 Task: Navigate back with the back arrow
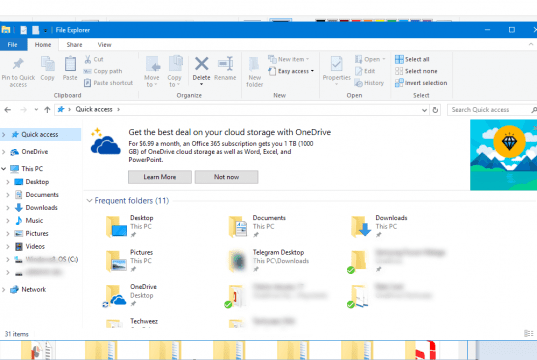[x=8, y=110]
